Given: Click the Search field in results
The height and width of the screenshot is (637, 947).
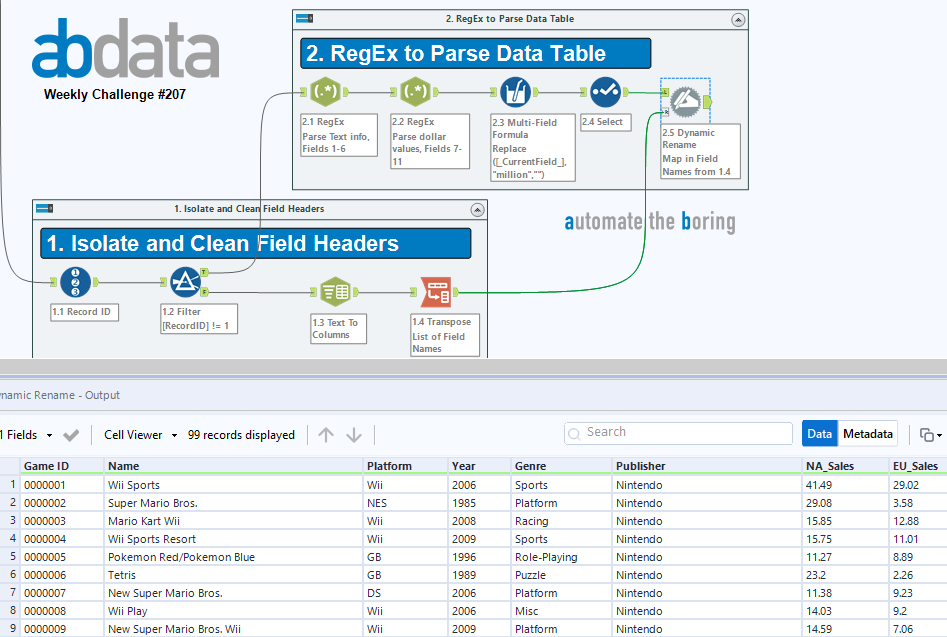Looking at the screenshot, I should (678, 433).
